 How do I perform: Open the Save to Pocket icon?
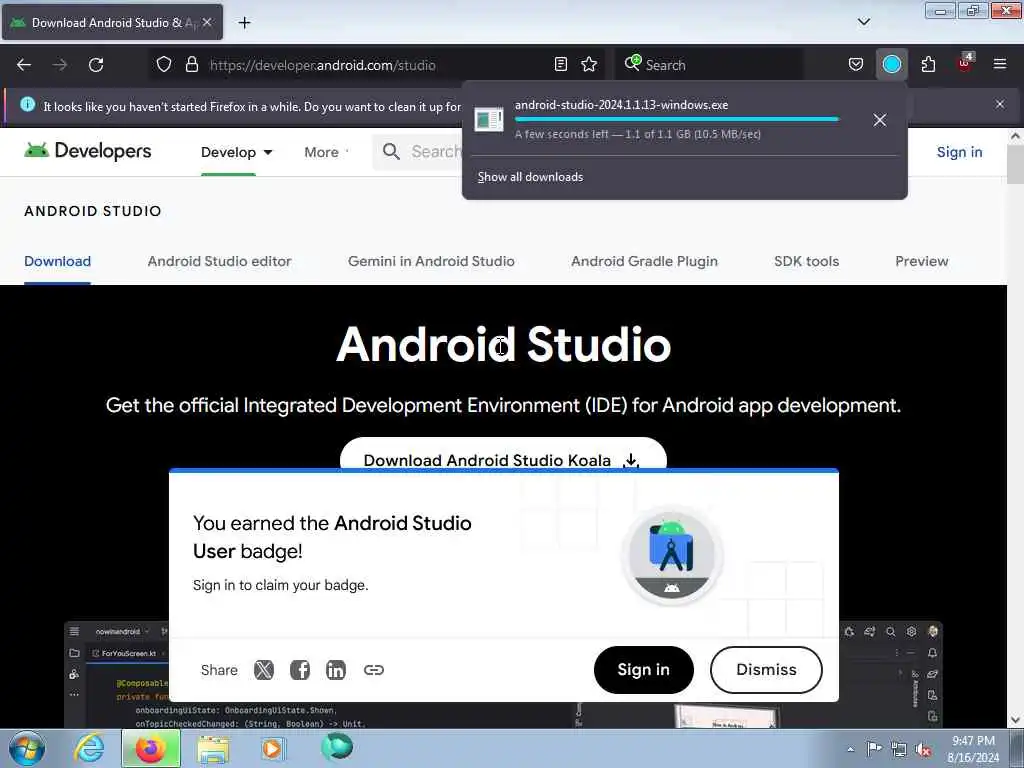pos(856,65)
